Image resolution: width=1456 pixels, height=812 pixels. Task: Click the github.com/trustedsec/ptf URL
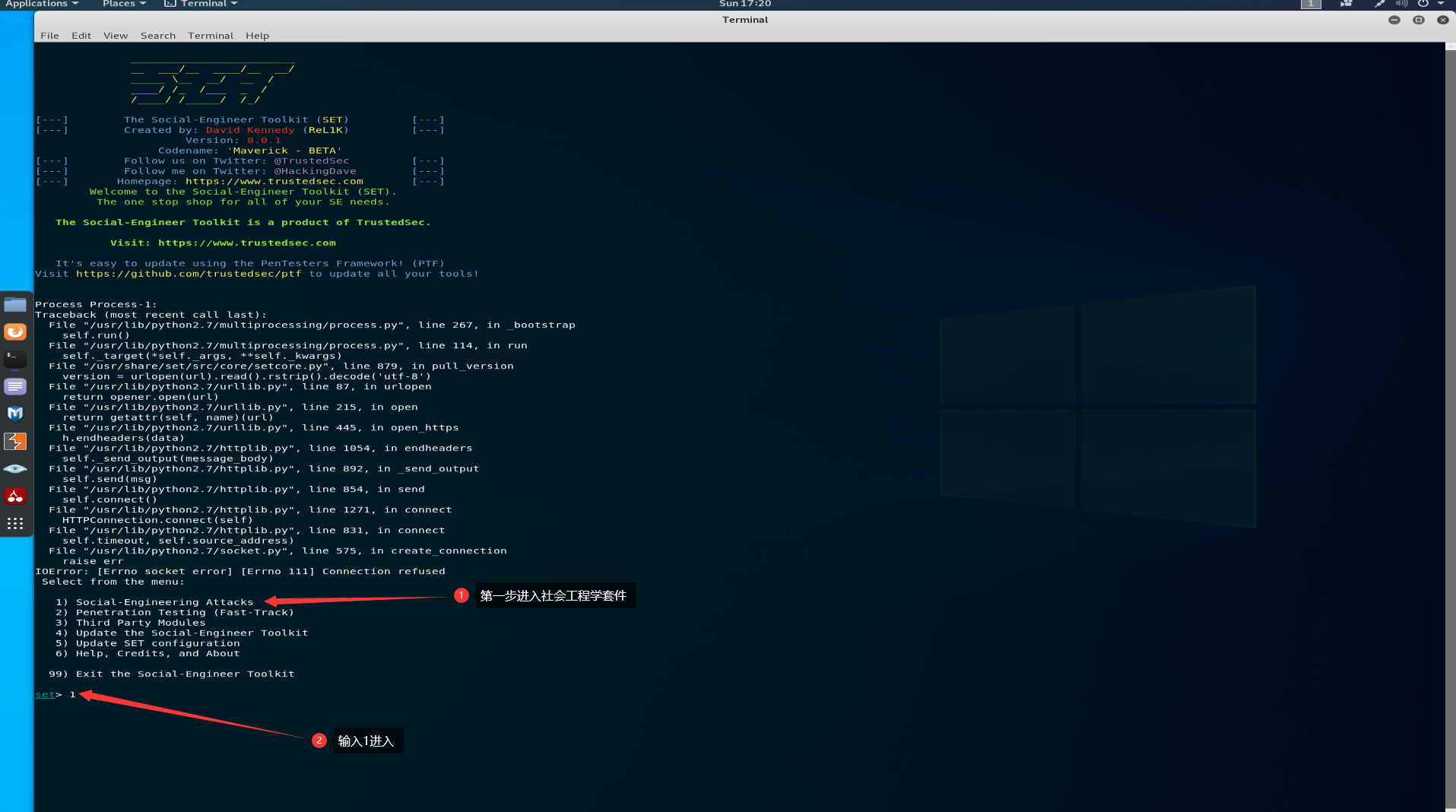tap(189, 274)
